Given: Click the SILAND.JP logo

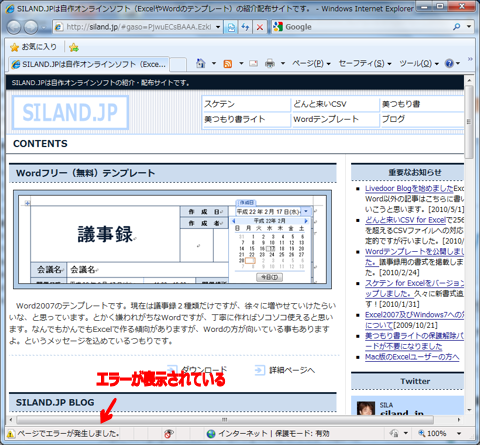Looking at the screenshot, I should [70, 112].
